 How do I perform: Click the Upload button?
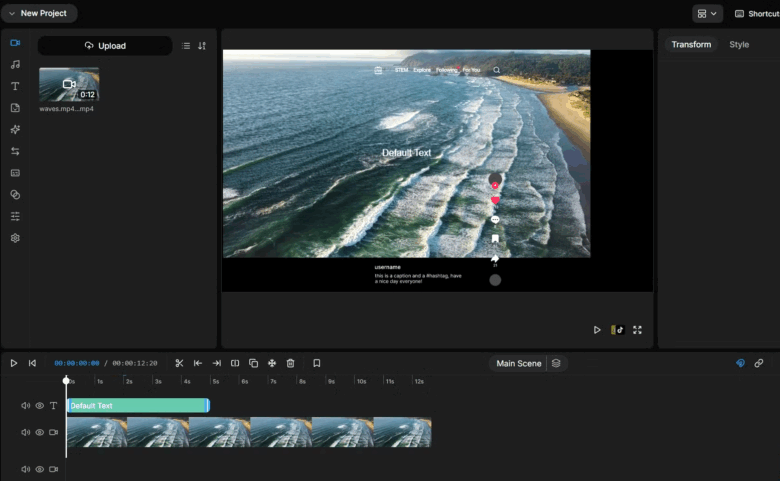[105, 46]
